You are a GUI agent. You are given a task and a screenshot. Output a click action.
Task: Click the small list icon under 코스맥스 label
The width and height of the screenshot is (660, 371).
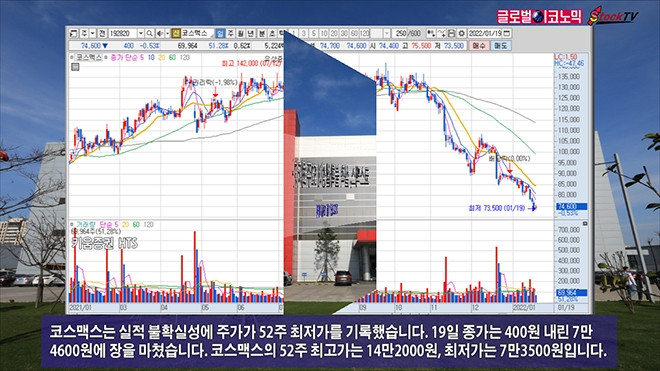pos(75,67)
